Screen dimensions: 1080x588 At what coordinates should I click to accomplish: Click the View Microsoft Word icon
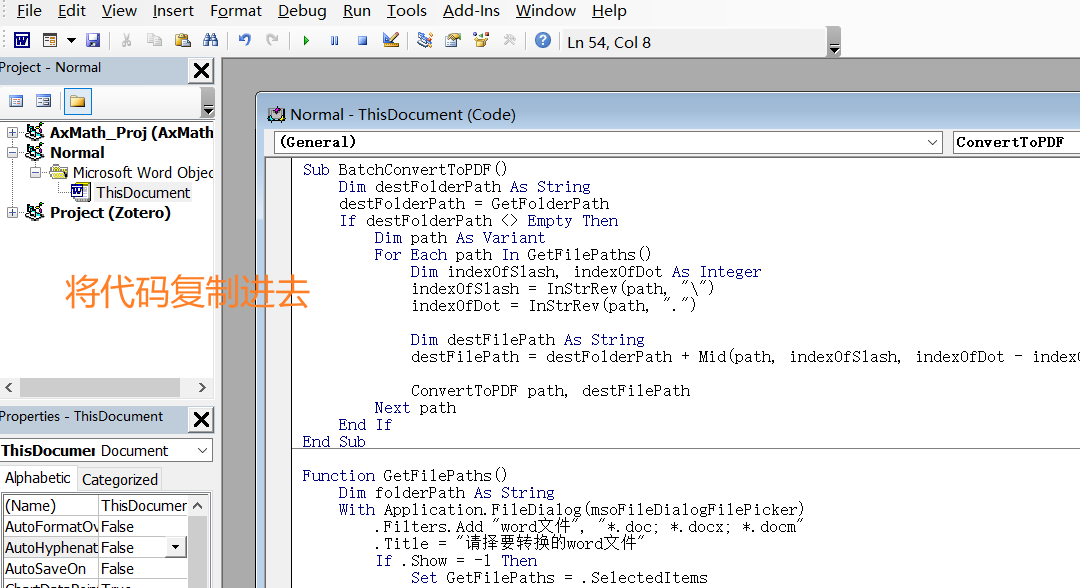pyautogui.click(x=22, y=41)
